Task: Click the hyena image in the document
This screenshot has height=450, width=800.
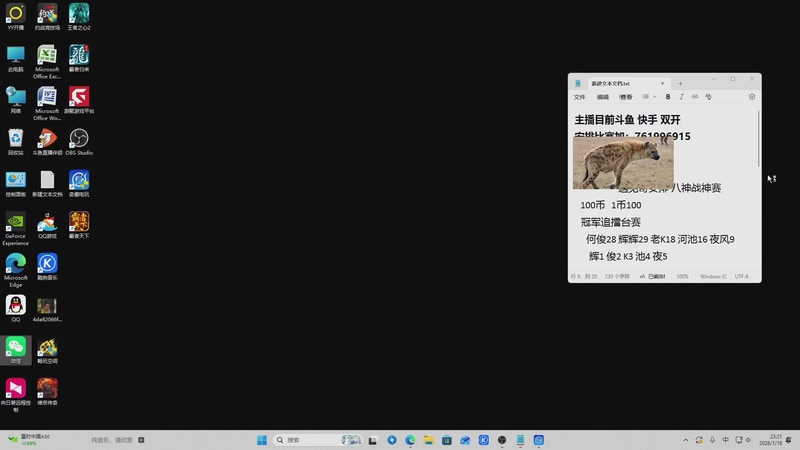Action: pyautogui.click(x=622, y=163)
